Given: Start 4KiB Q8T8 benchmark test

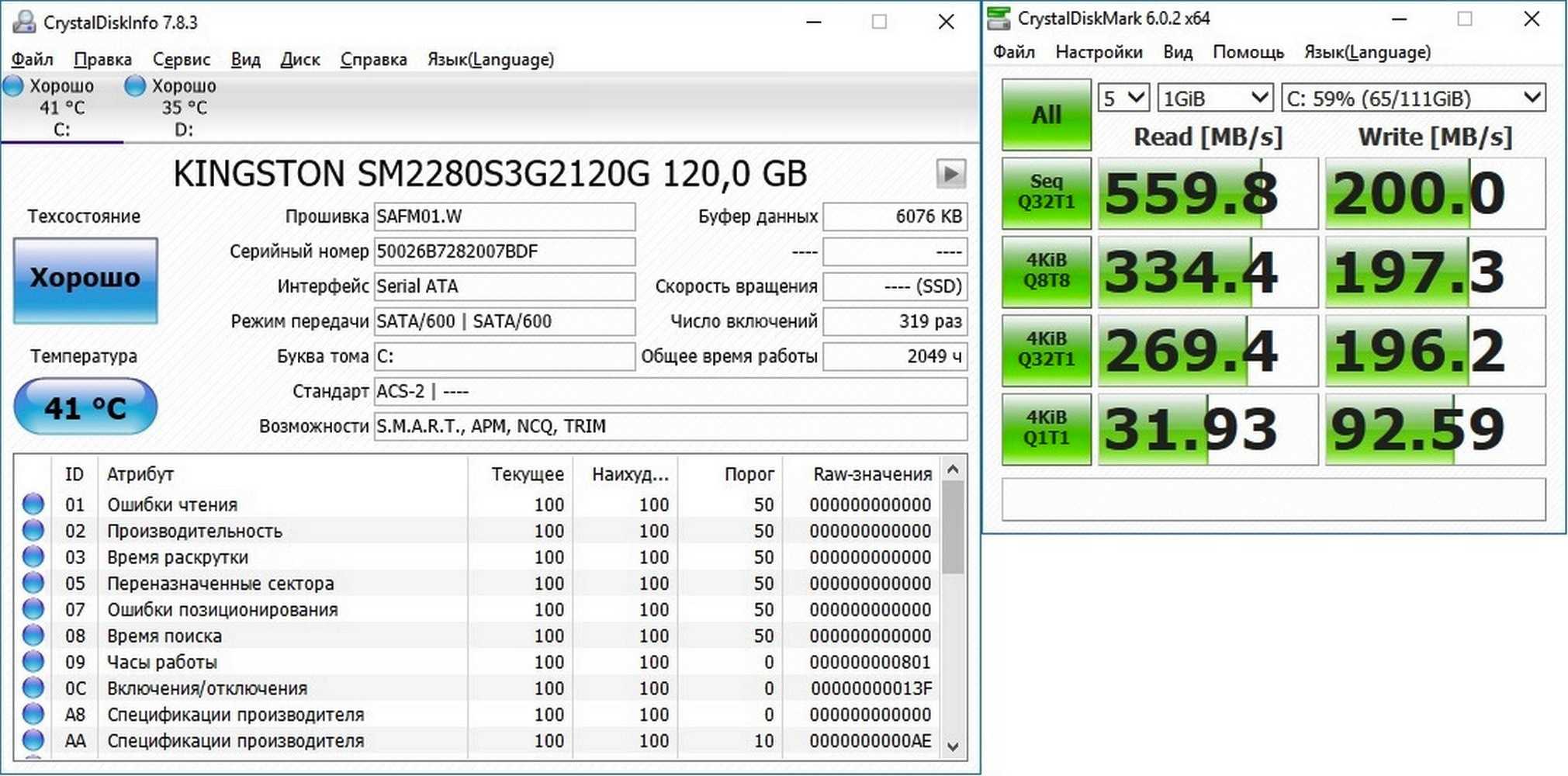Looking at the screenshot, I should (1047, 272).
